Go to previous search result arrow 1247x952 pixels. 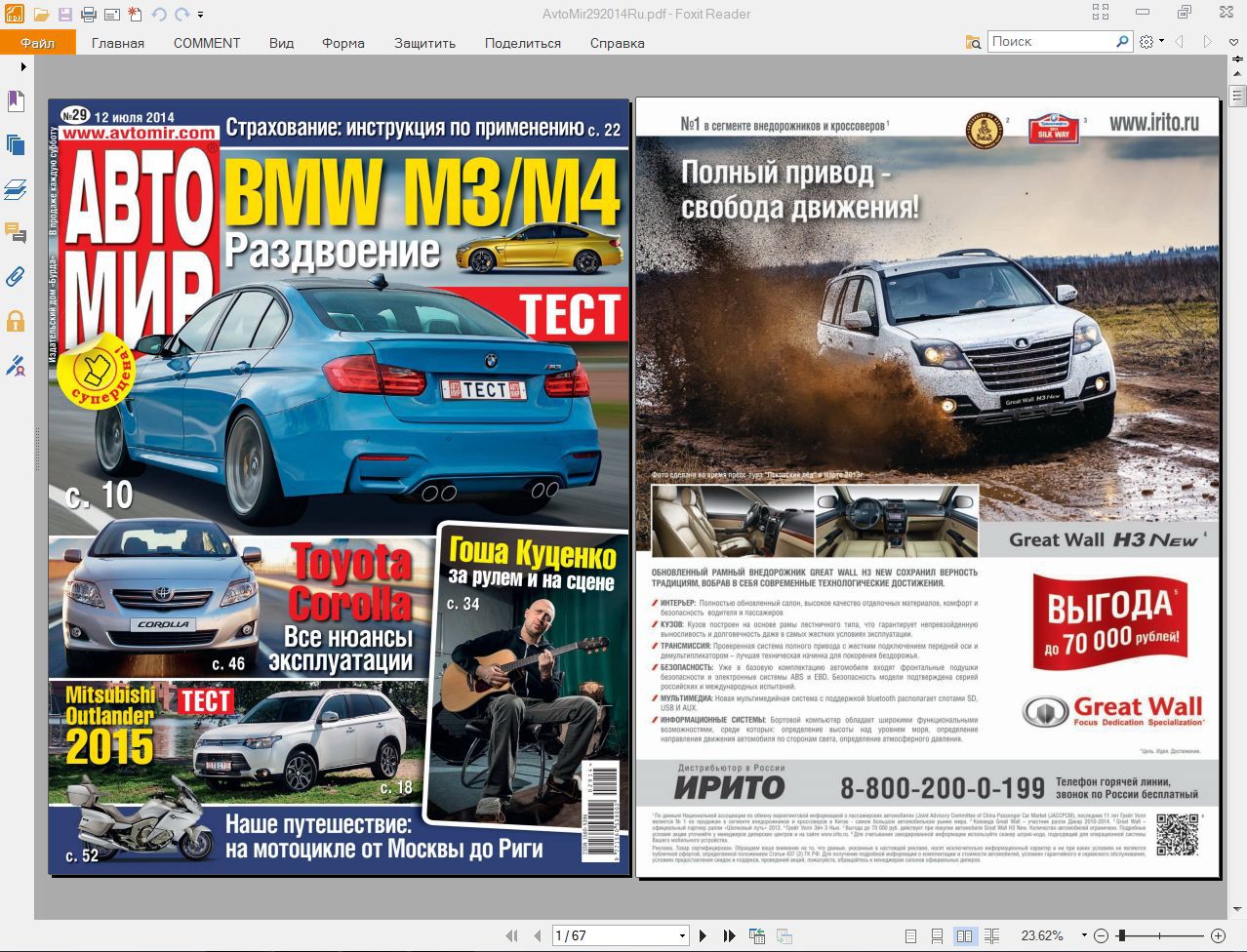[1179, 42]
